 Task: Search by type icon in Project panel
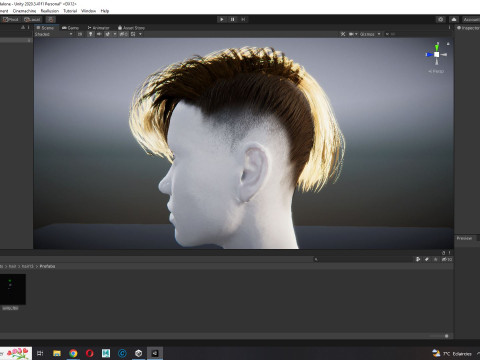click(418, 259)
